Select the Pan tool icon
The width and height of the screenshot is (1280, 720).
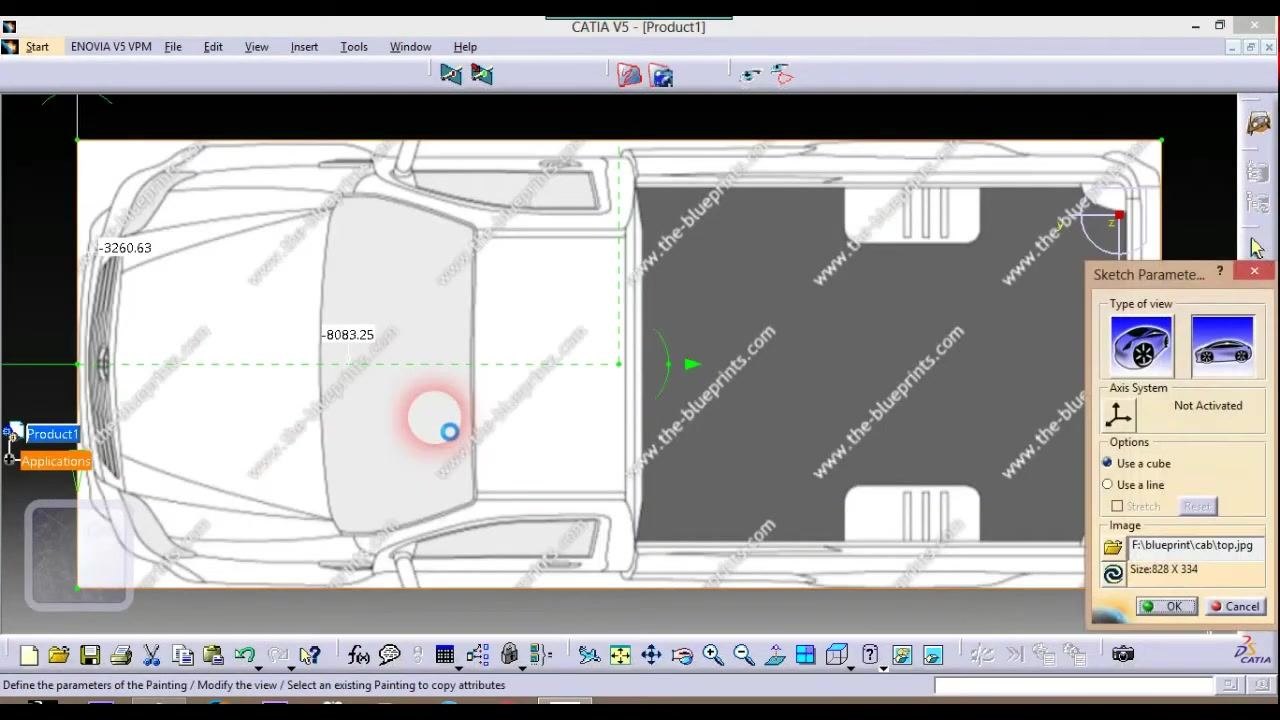pyautogui.click(x=651, y=655)
